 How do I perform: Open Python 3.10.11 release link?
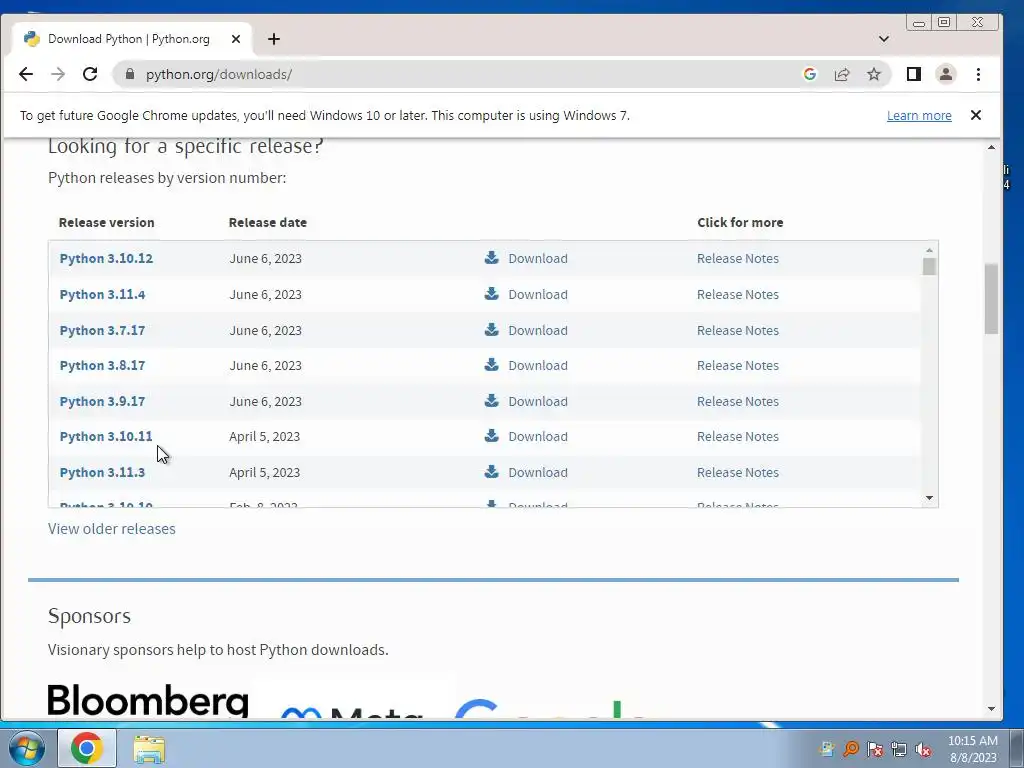pyautogui.click(x=106, y=436)
